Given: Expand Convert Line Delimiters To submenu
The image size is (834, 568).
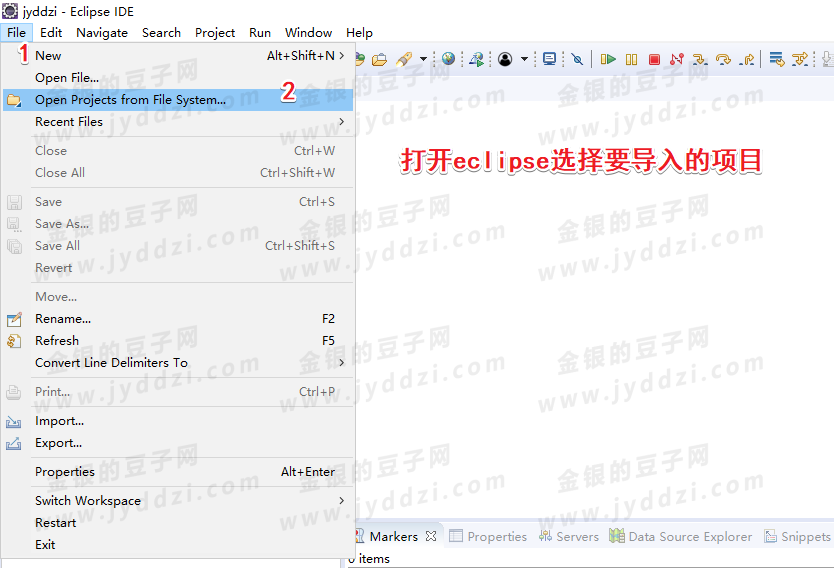Looking at the screenshot, I should (x=178, y=363).
